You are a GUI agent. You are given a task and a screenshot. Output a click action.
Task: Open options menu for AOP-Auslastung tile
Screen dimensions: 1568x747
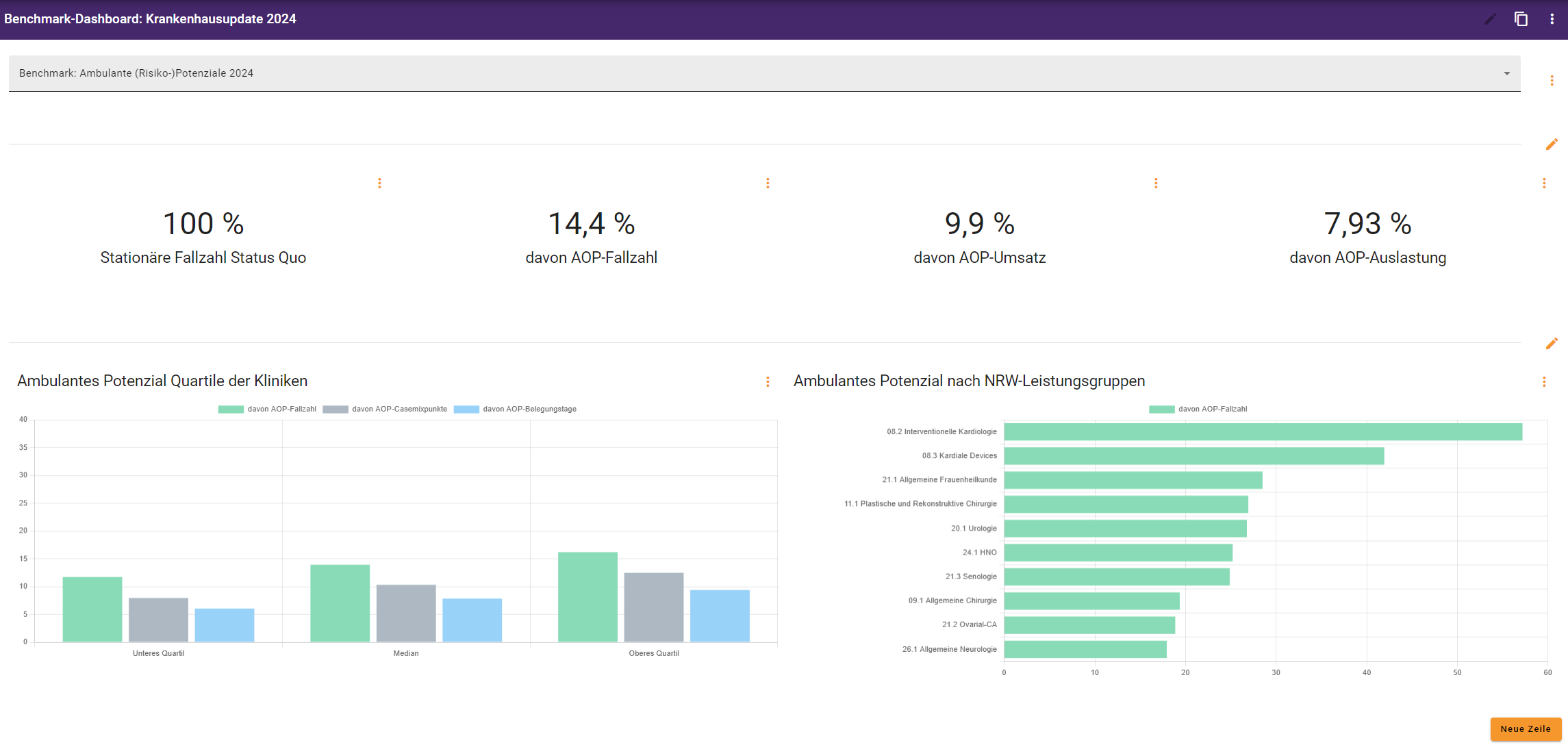click(x=1544, y=183)
